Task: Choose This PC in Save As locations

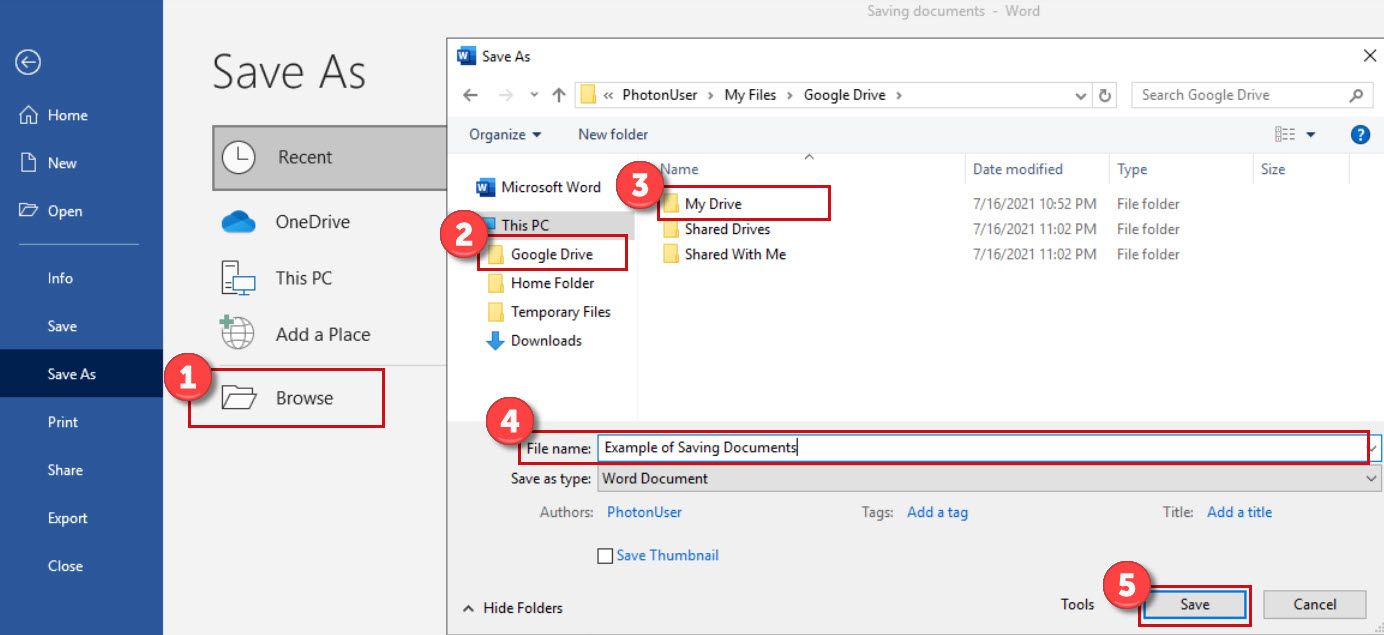Action: pyautogui.click(x=276, y=278)
